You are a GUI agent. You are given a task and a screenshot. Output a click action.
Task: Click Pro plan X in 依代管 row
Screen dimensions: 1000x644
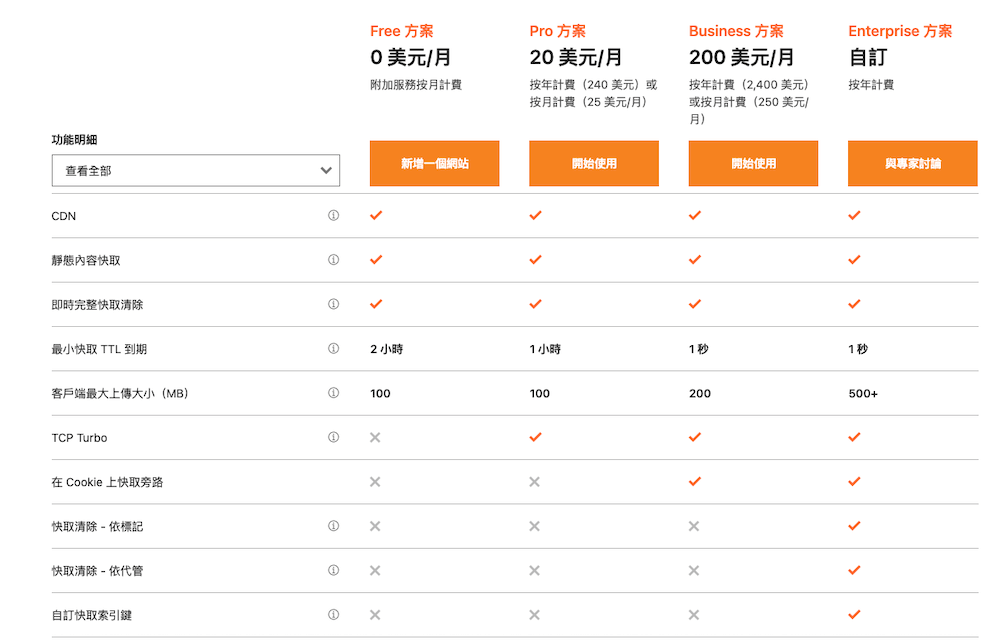[x=534, y=570]
